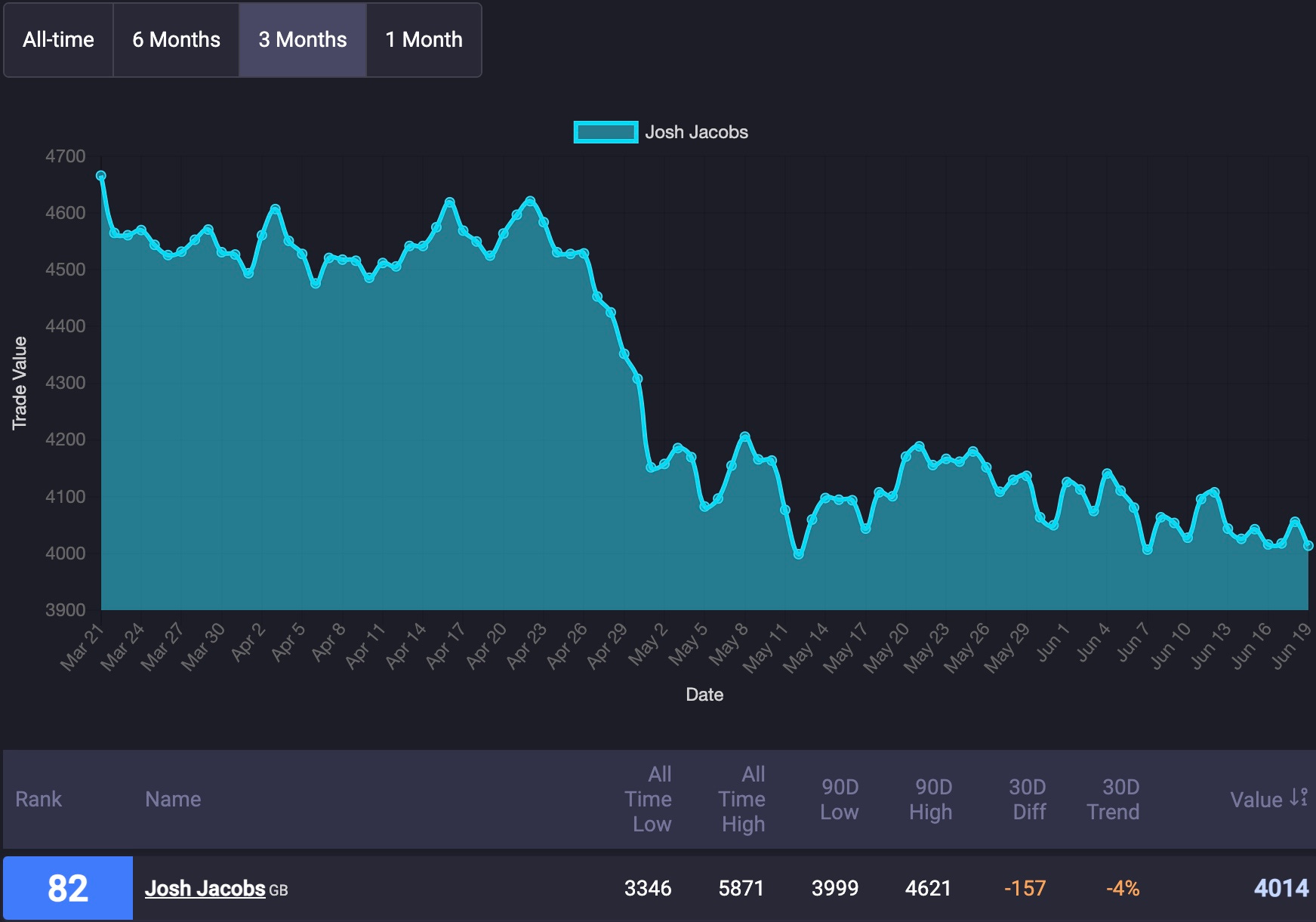Click the Josh Jacobs legend label
Screen dimensions: 1316x922
pyautogui.click(x=696, y=132)
